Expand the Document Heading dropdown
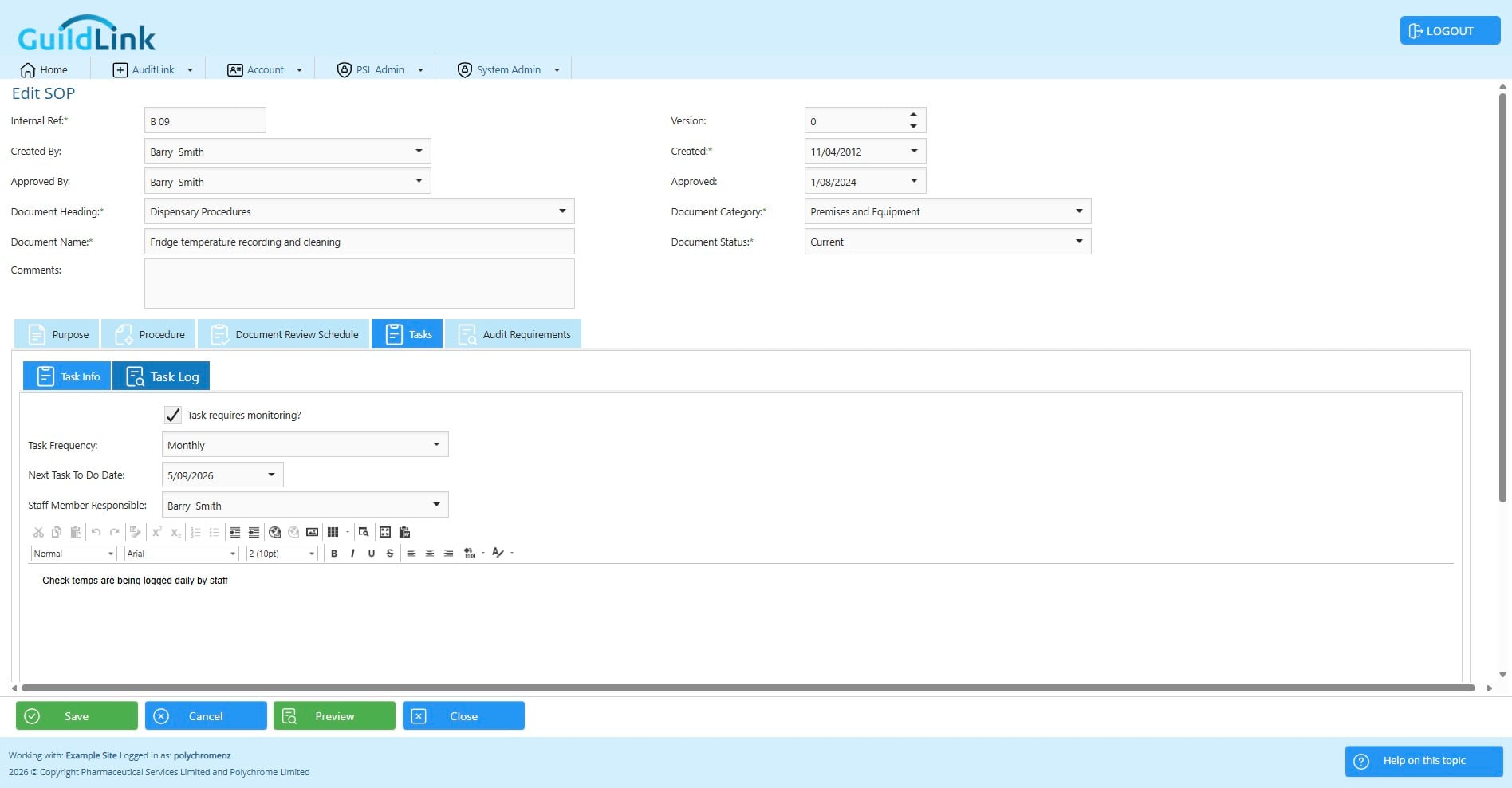This screenshot has width=1512, height=788. [x=562, y=211]
